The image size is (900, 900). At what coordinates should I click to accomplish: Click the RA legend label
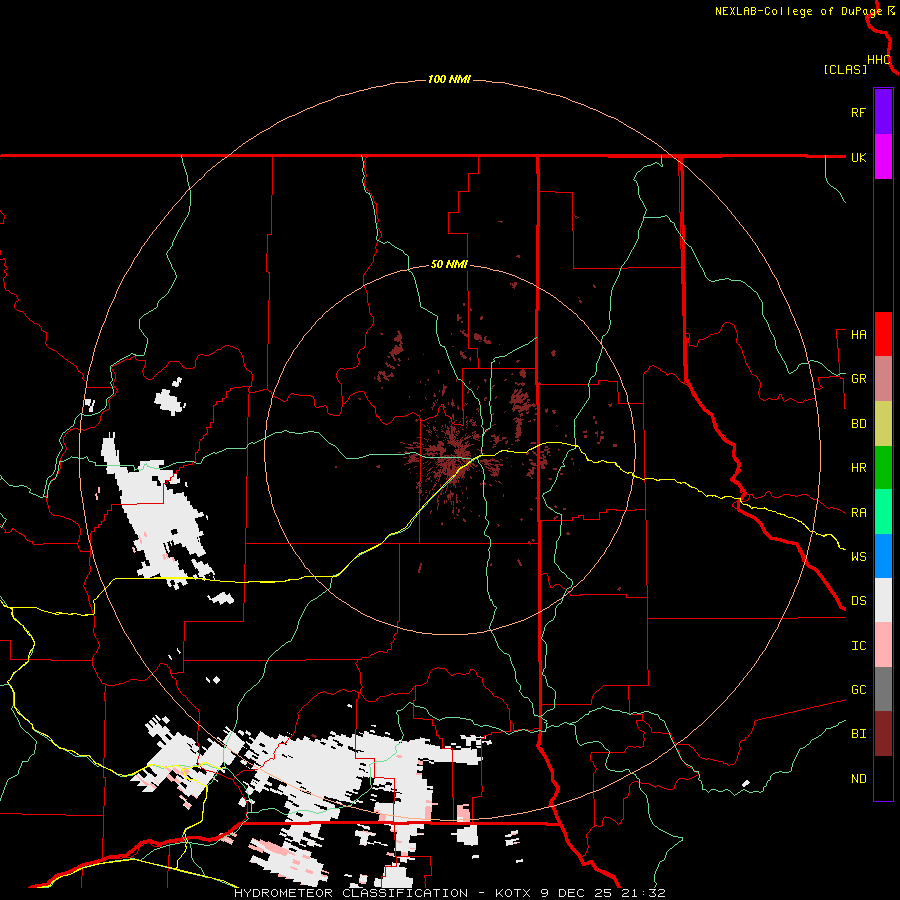click(858, 513)
